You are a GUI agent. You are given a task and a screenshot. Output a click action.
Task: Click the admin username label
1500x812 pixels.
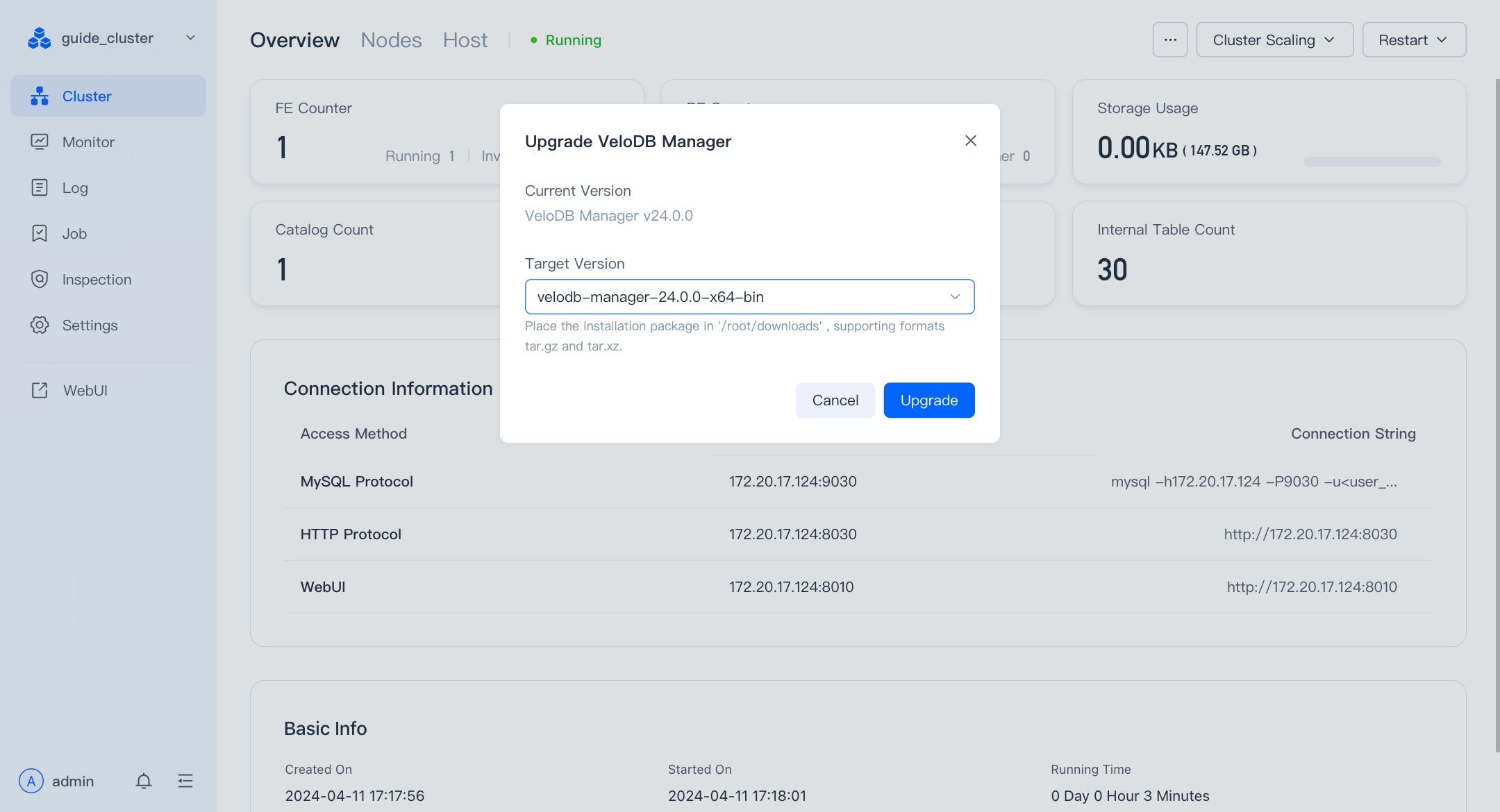point(73,781)
